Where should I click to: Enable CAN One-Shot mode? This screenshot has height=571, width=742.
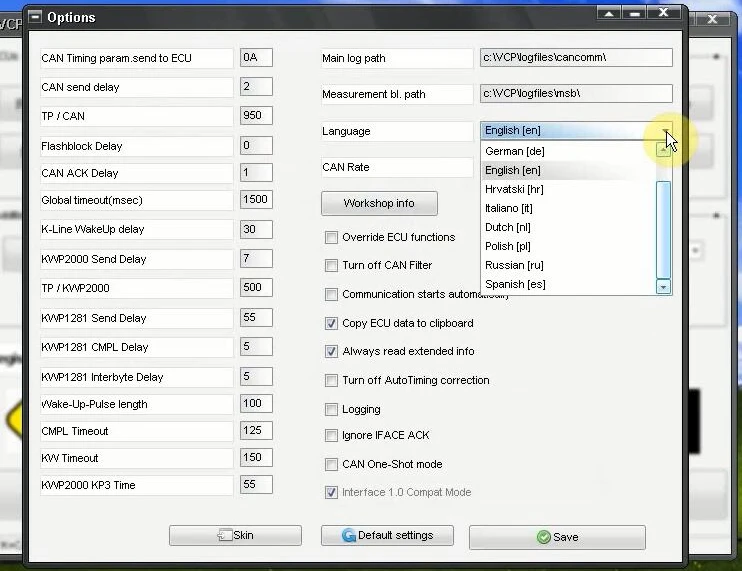point(331,464)
